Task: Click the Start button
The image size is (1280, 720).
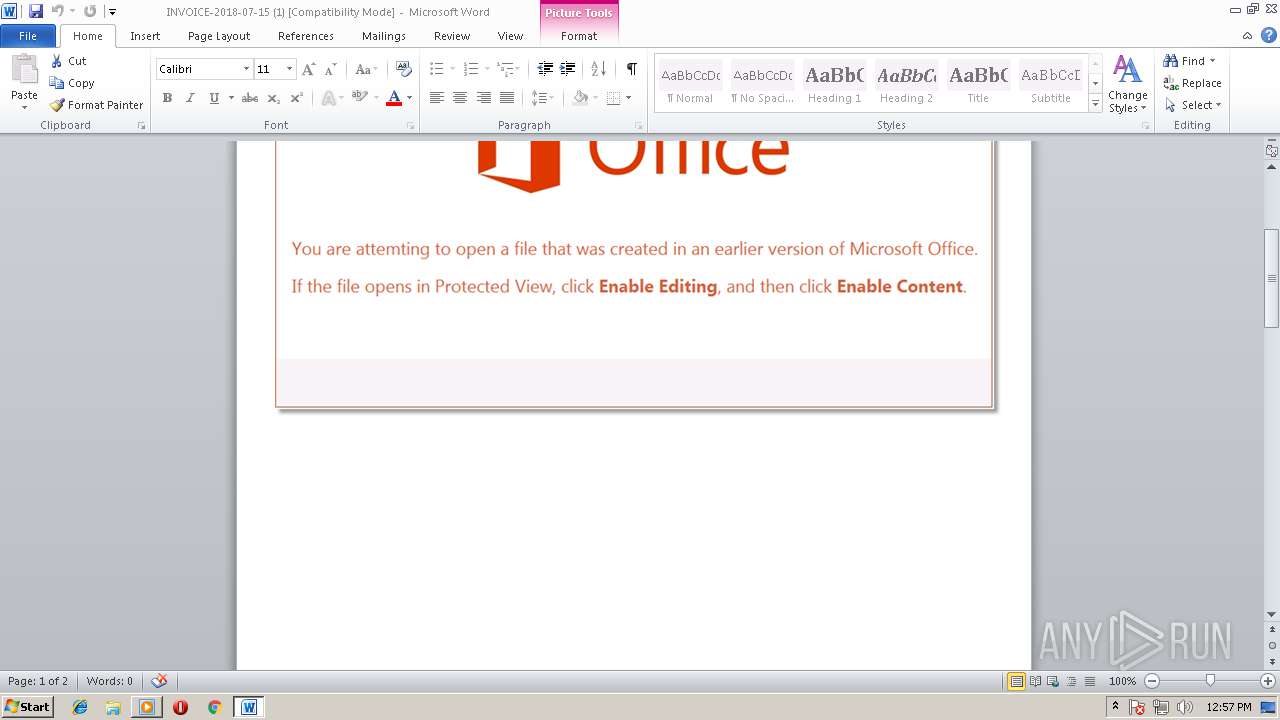Action: coord(27,707)
